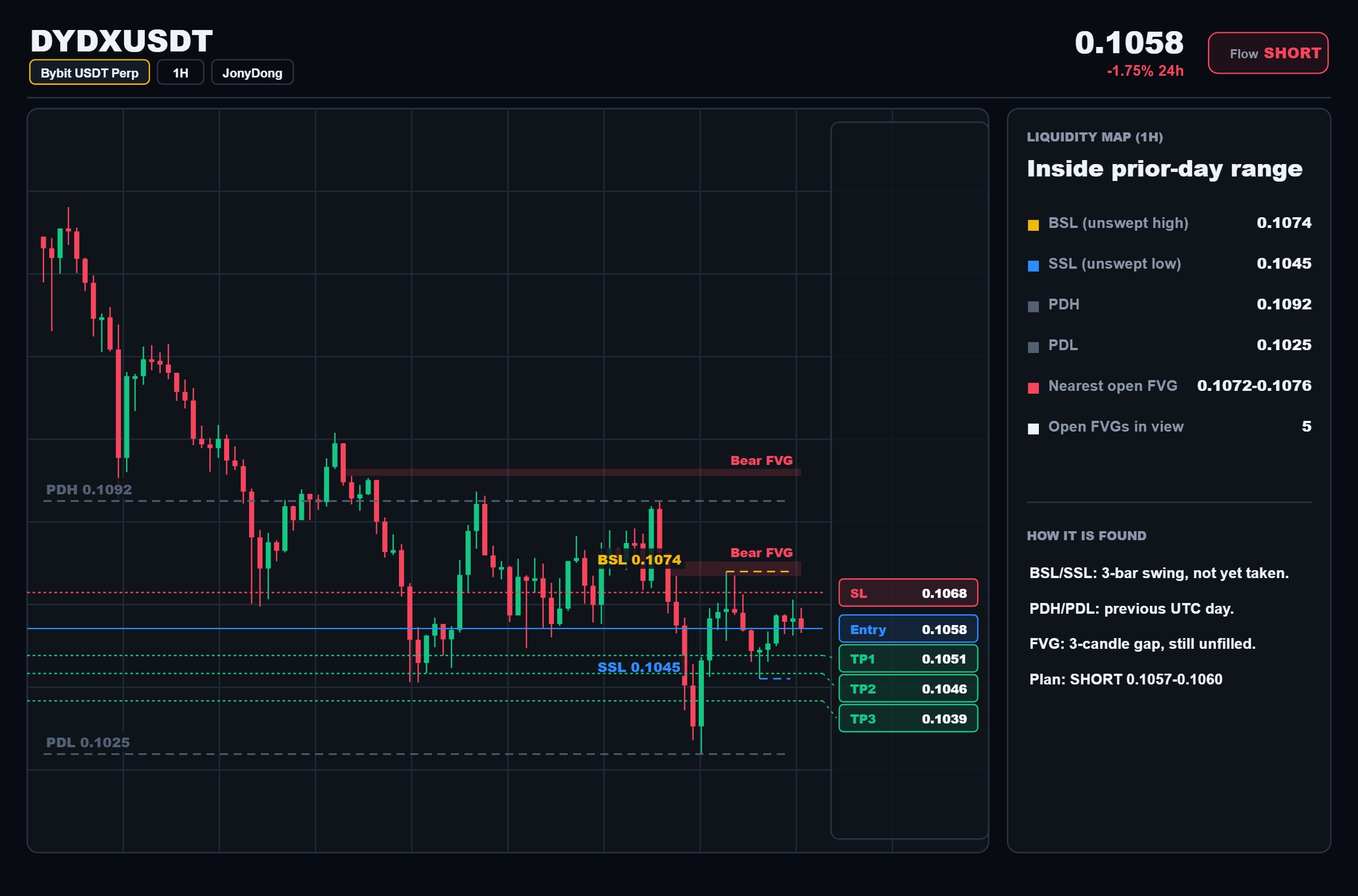Click the gray PDL legend swatch
The width and height of the screenshot is (1358, 896).
(x=1033, y=347)
